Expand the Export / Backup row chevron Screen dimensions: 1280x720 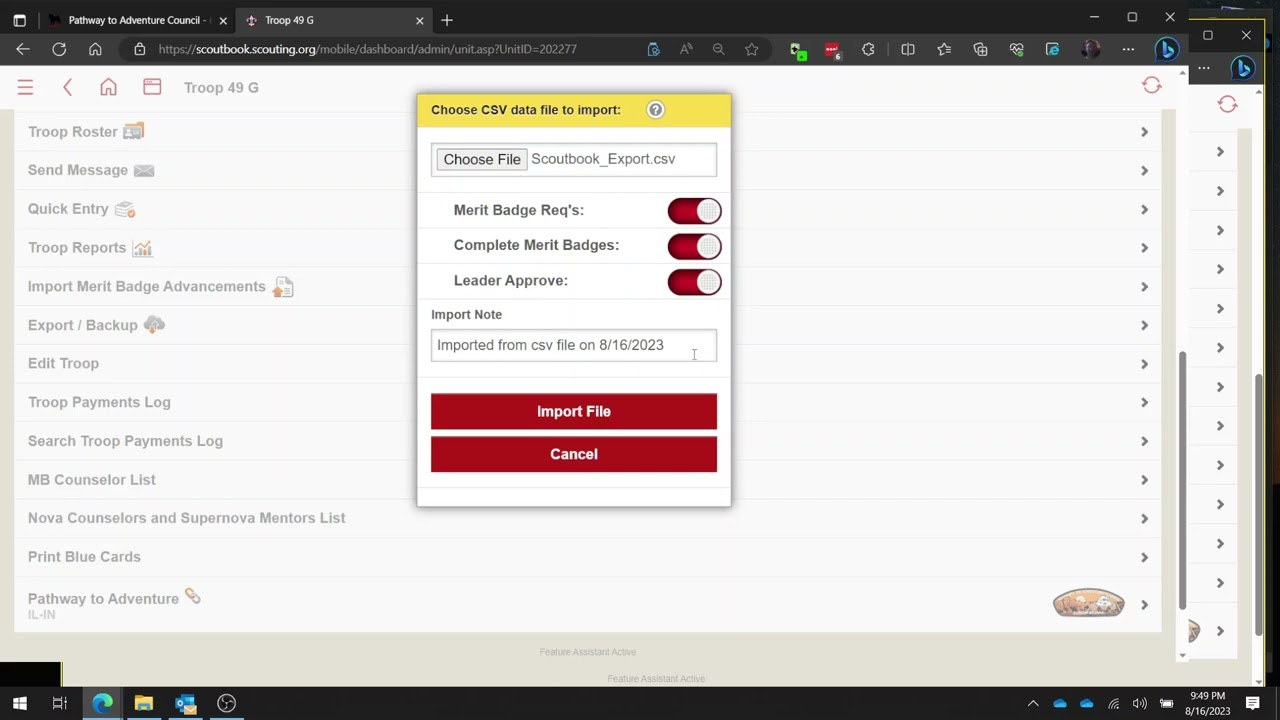pos(1144,326)
